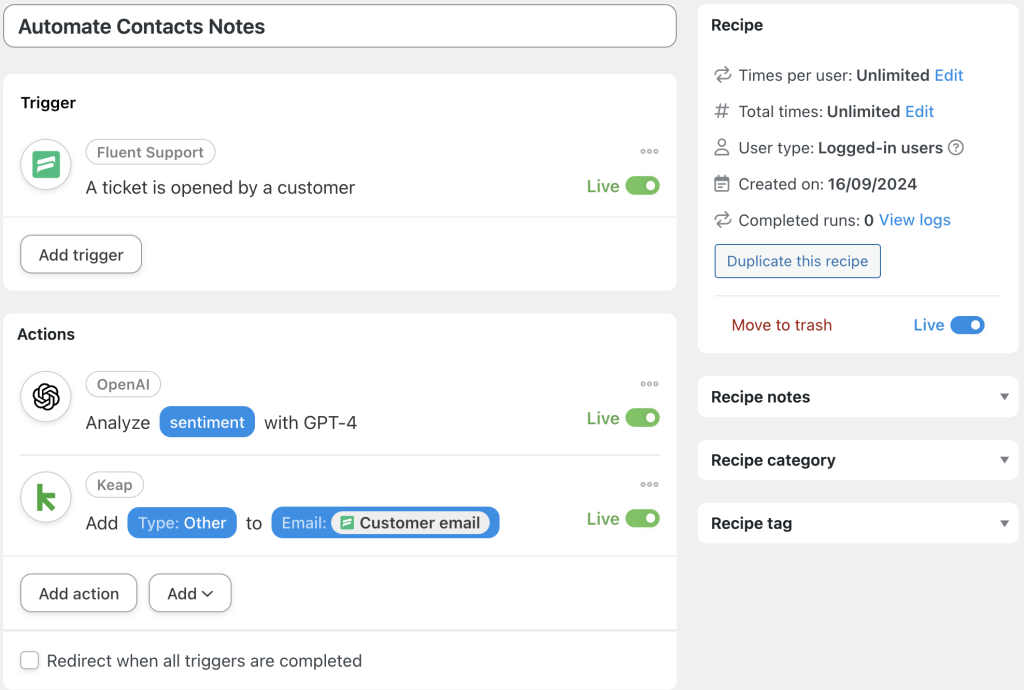Viewport: 1024px width, 690px height.
Task: Turn off the OpenAI action Live toggle
Action: 642,418
